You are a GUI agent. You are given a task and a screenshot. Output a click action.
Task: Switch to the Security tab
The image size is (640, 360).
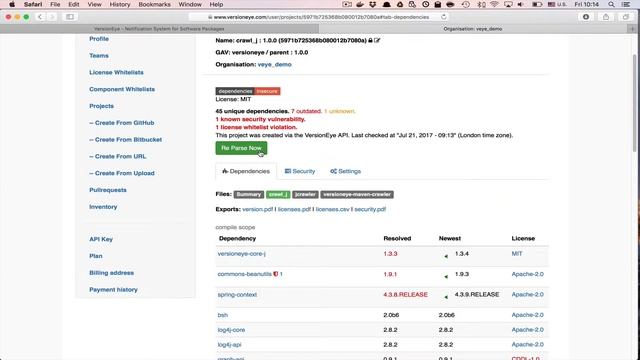point(300,171)
